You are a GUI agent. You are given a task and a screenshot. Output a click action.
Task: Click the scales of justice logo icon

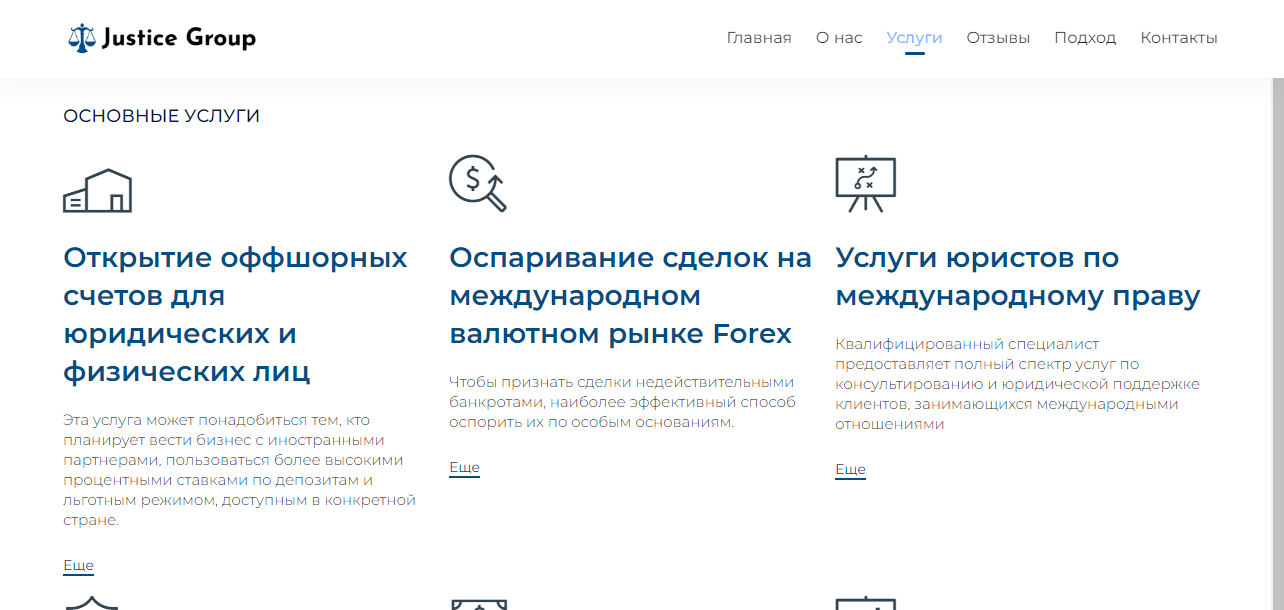coord(81,37)
